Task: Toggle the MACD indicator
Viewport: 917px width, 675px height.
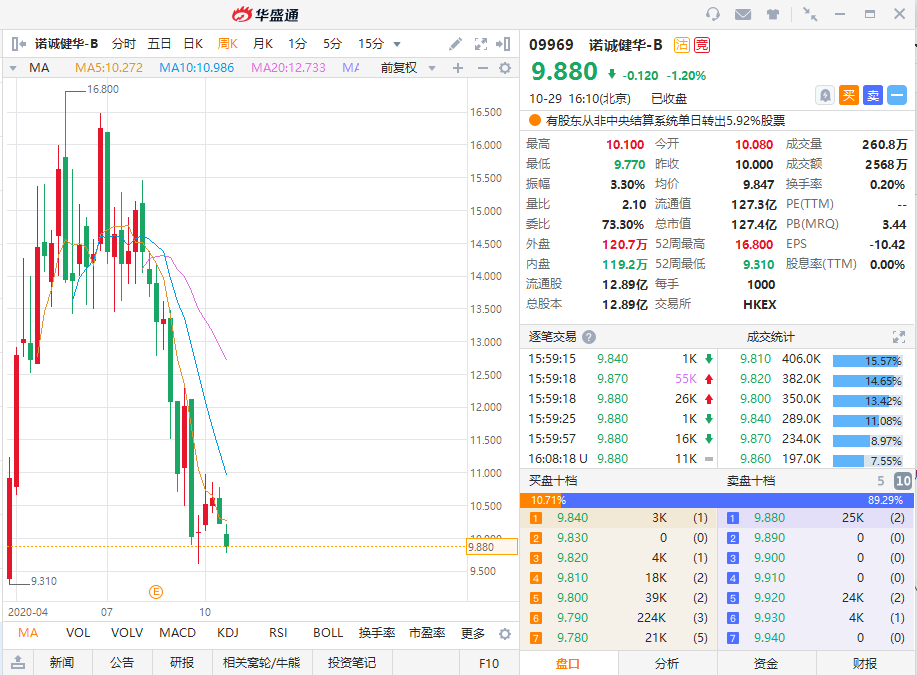Action: [x=177, y=633]
